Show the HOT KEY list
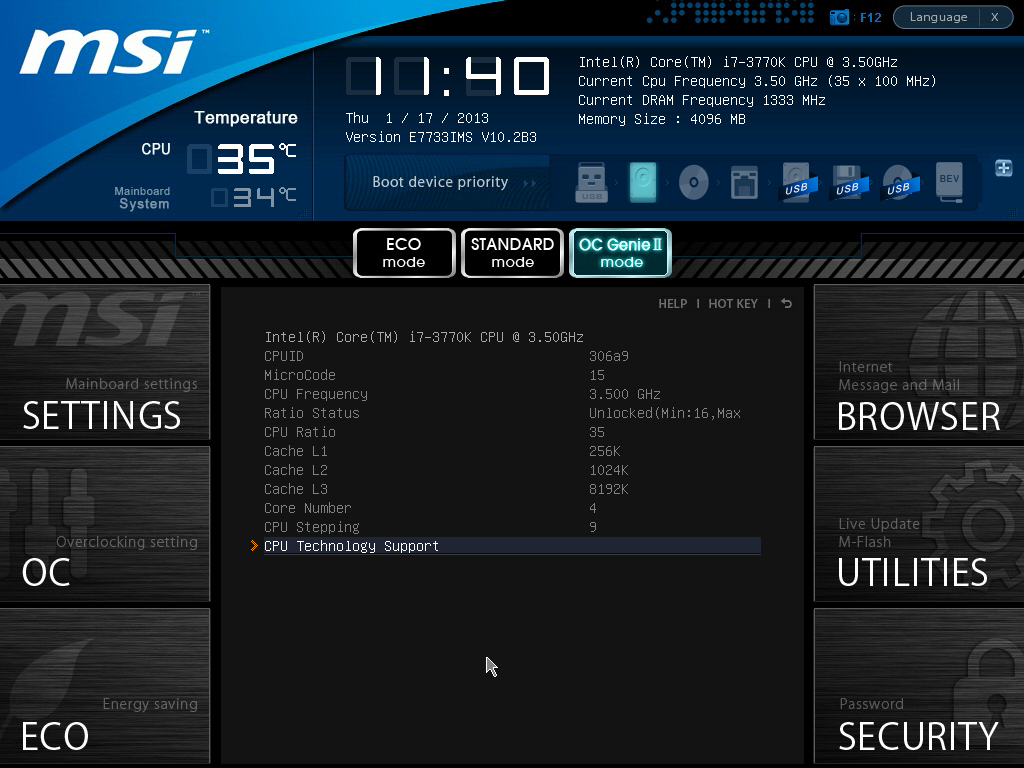This screenshot has height=768, width=1024. tap(733, 304)
